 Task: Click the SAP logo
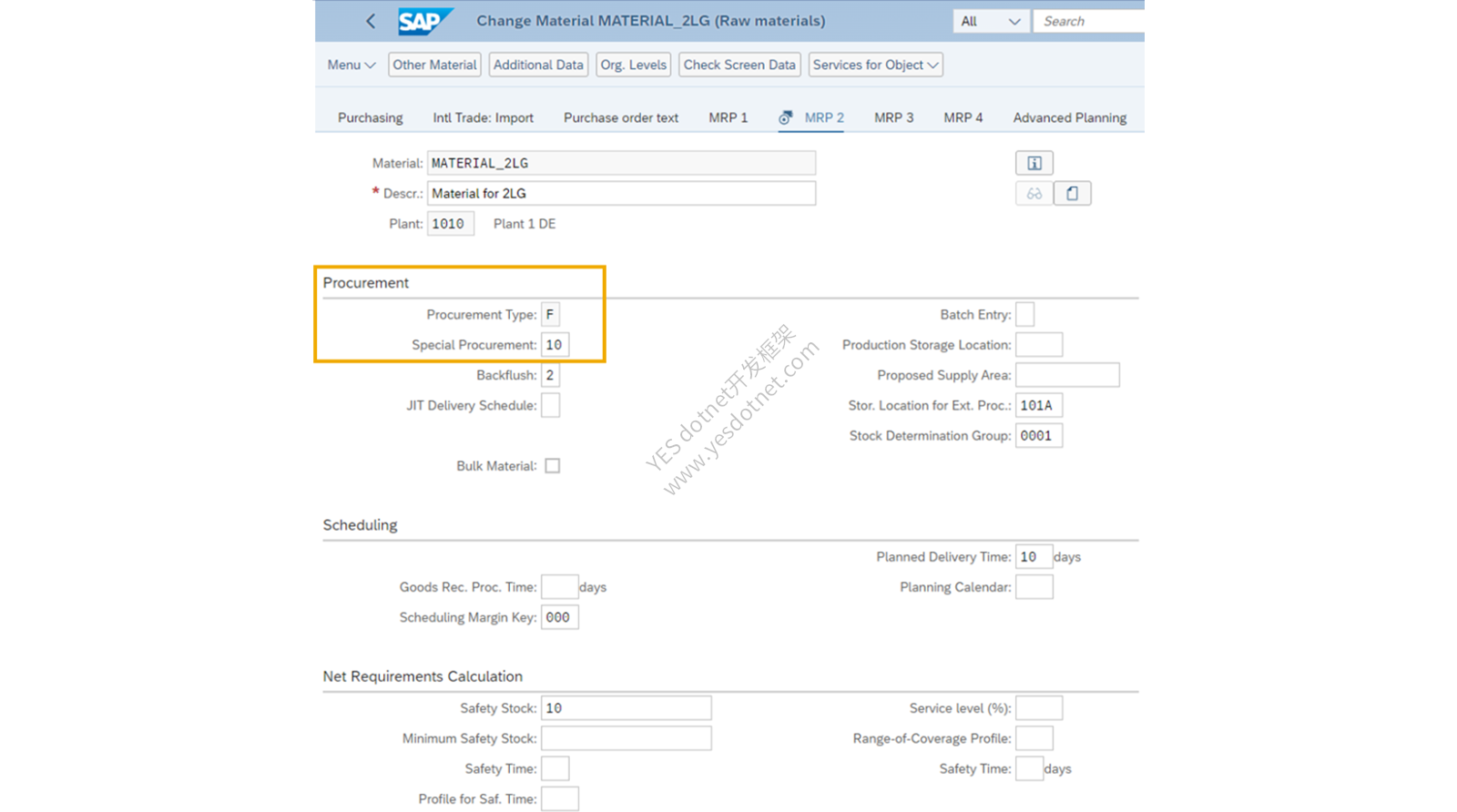425,21
